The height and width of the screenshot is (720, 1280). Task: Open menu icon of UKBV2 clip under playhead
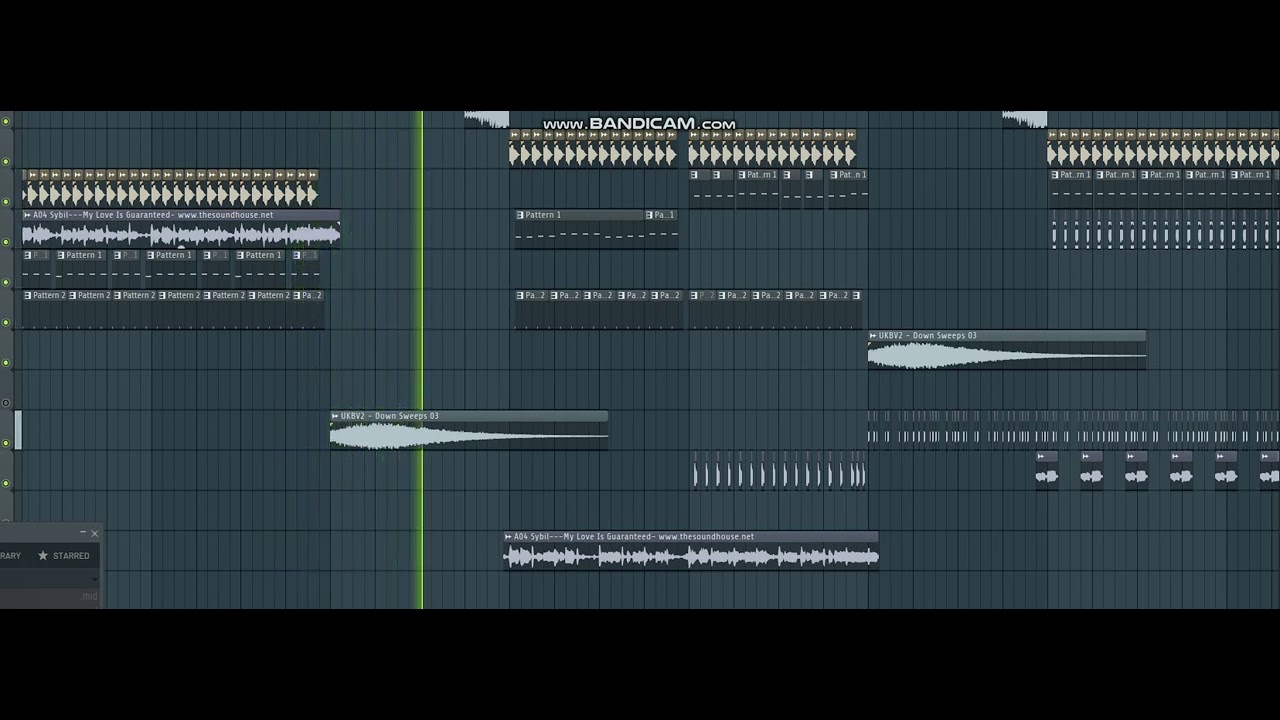click(335, 416)
